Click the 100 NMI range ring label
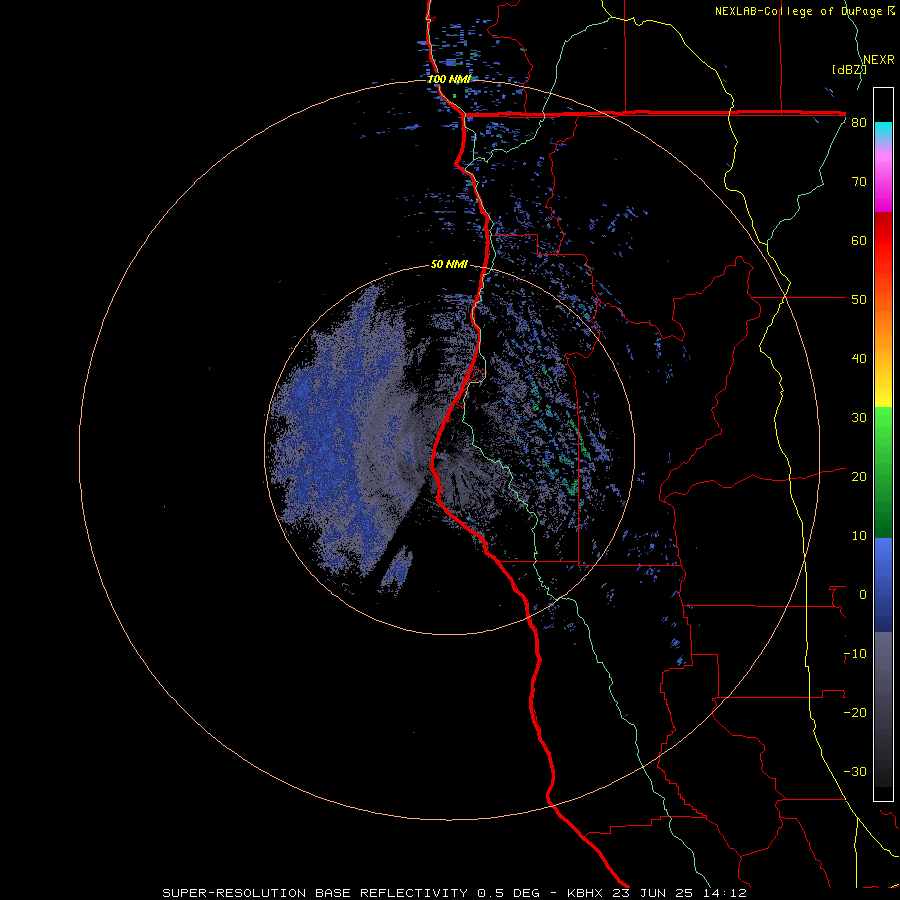 tap(449, 79)
